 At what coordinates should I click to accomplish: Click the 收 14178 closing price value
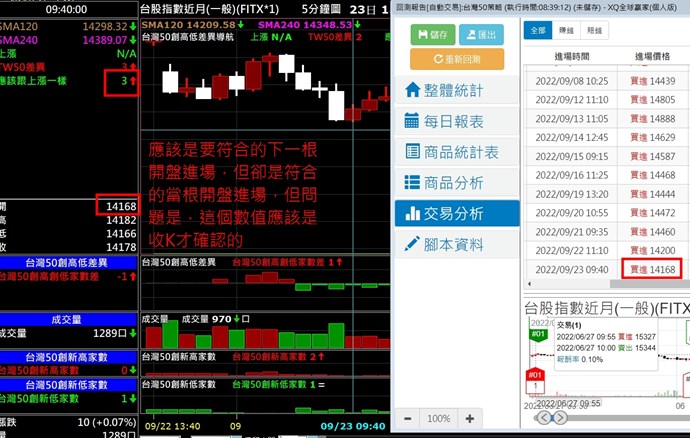(x=121, y=247)
